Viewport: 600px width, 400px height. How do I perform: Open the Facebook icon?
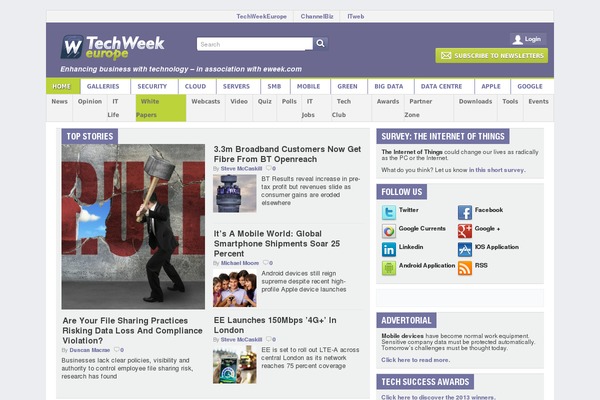[465, 212]
